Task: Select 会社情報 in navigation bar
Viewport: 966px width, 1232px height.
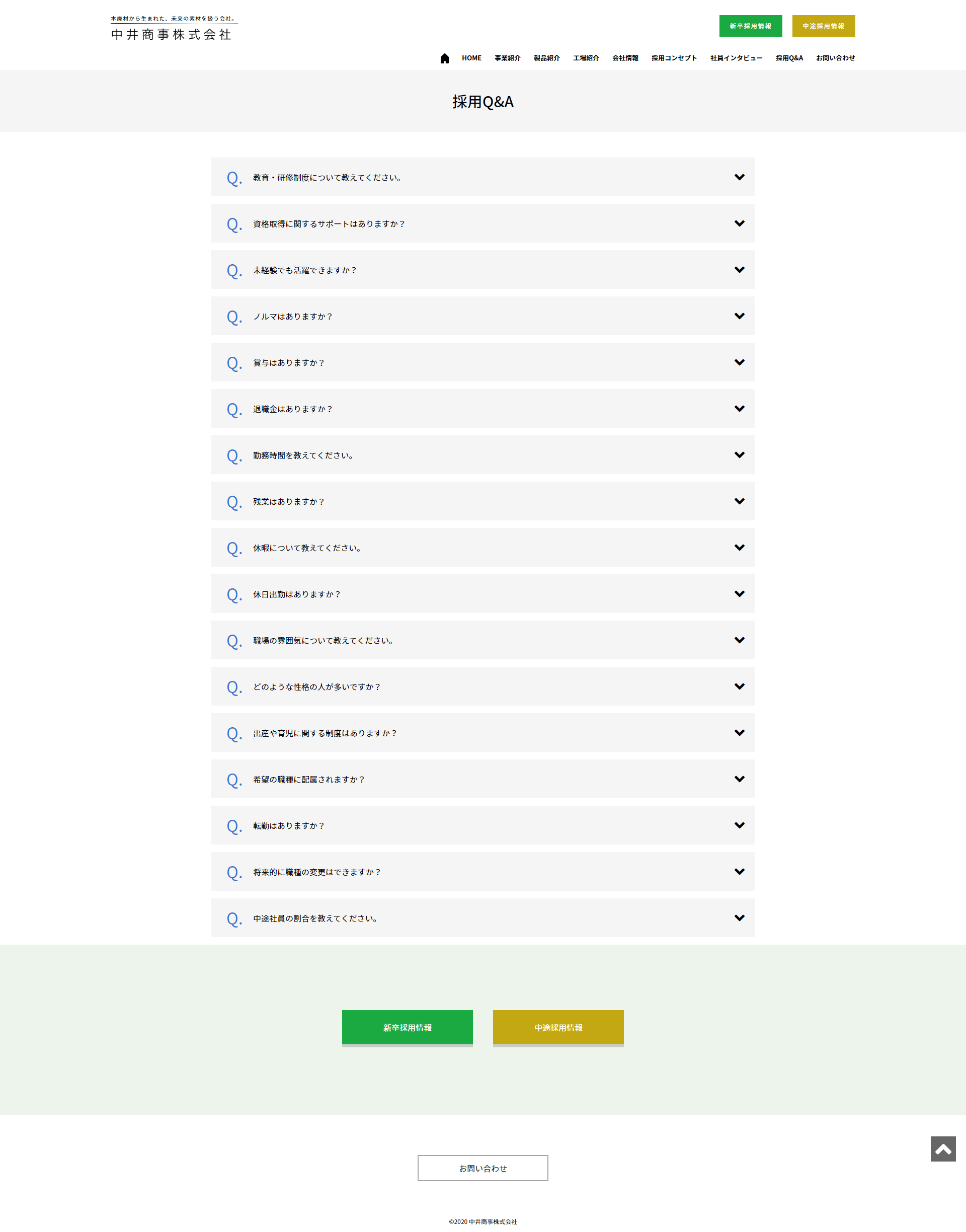Action: (625, 58)
